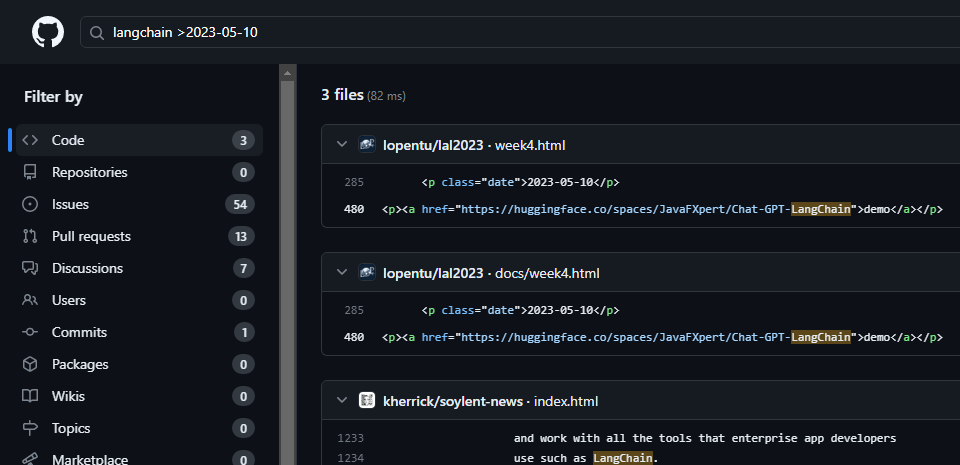The width and height of the screenshot is (960, 465).
Task: Click the Topics signpost icon
Action: [x=30, y=428]
